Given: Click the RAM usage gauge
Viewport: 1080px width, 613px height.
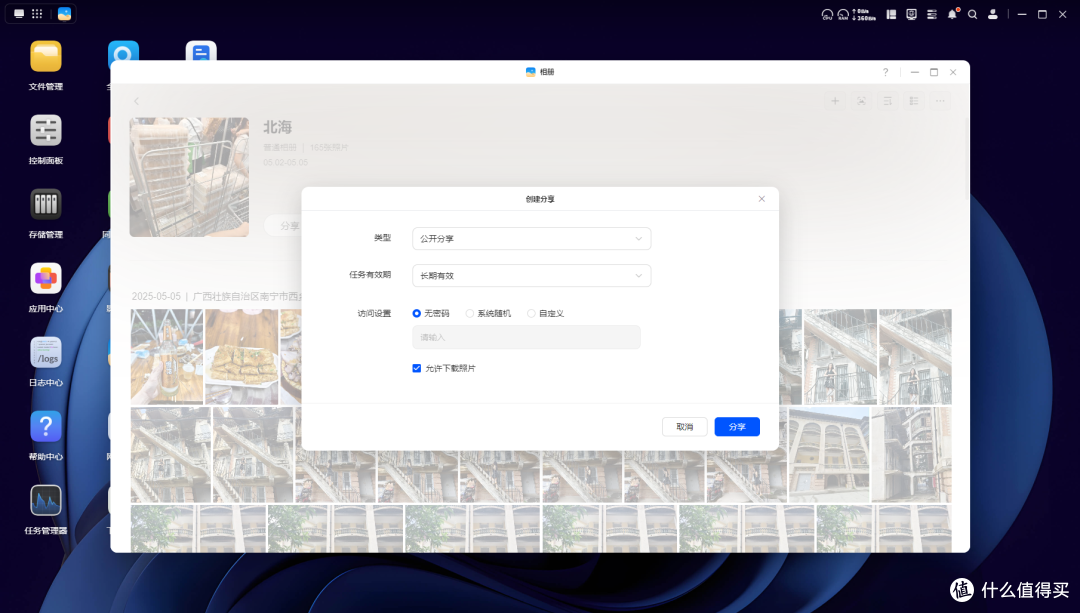Looking at the screenshot, I should [843, 14].
